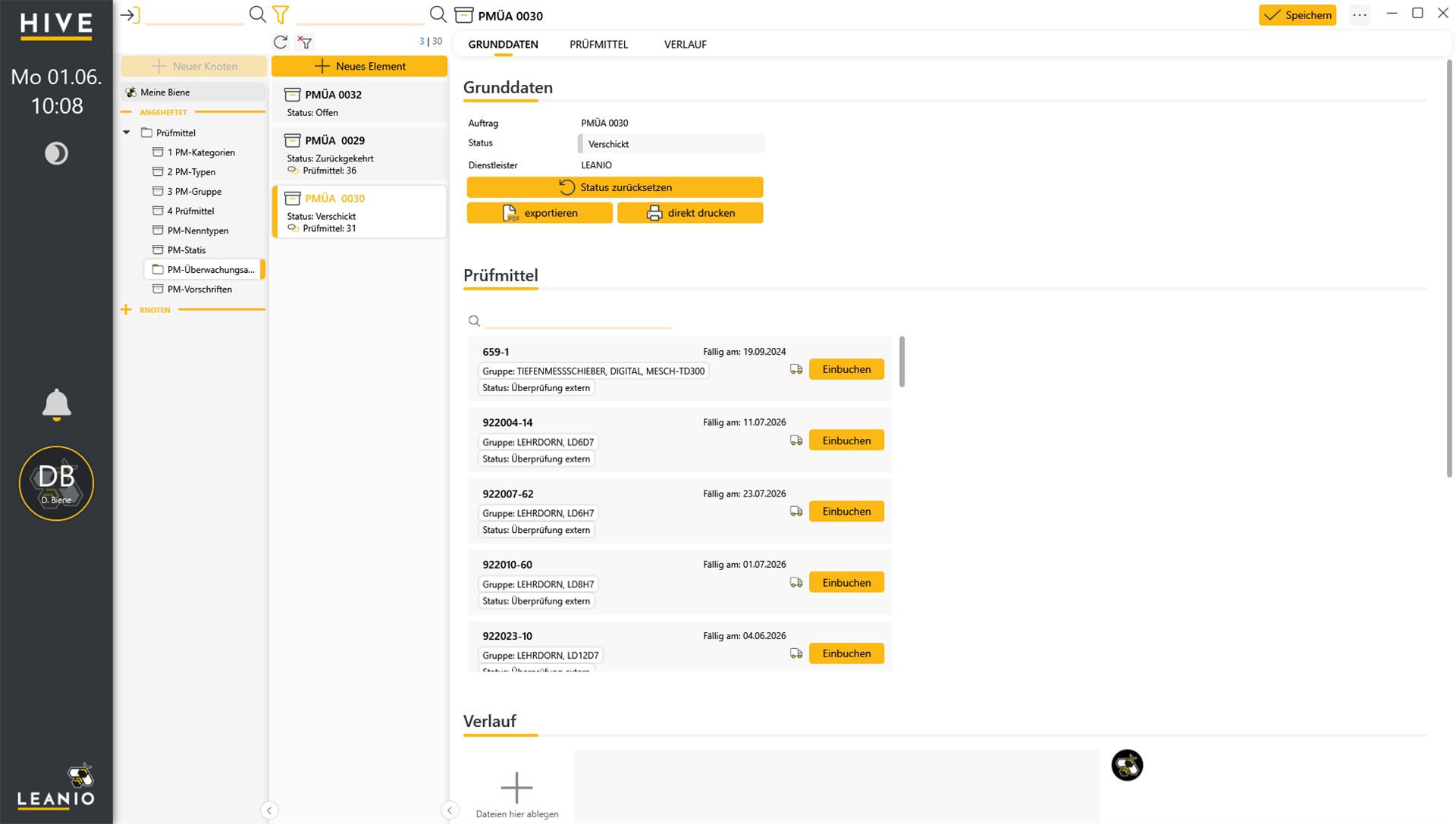Image resolution: width=1456 pixels, height=824 pixels.
Task: Collapse the Prüfmittel tree folder
Action: pyautogui.click(x=127, y=133)
